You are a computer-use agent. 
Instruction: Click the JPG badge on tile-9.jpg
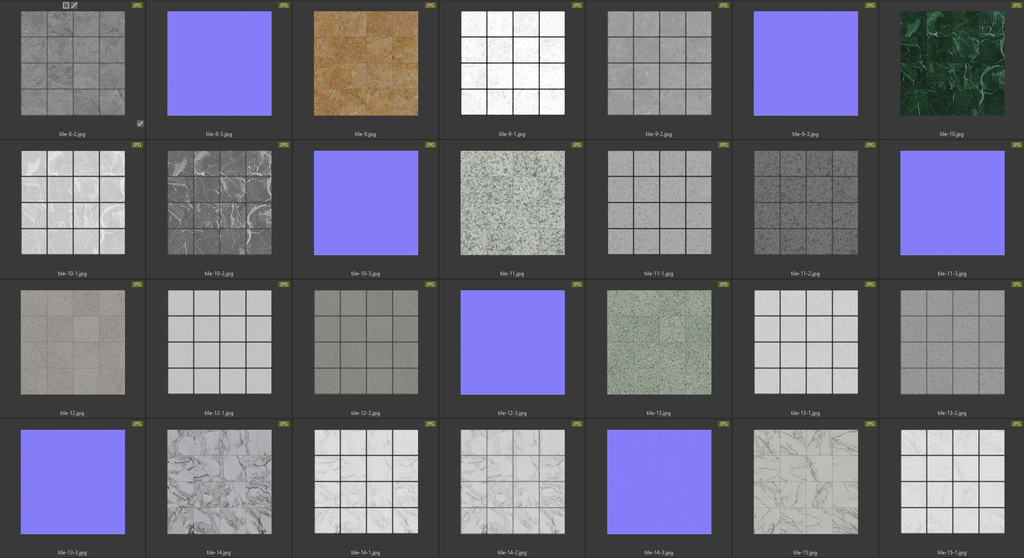coord(430,5)
